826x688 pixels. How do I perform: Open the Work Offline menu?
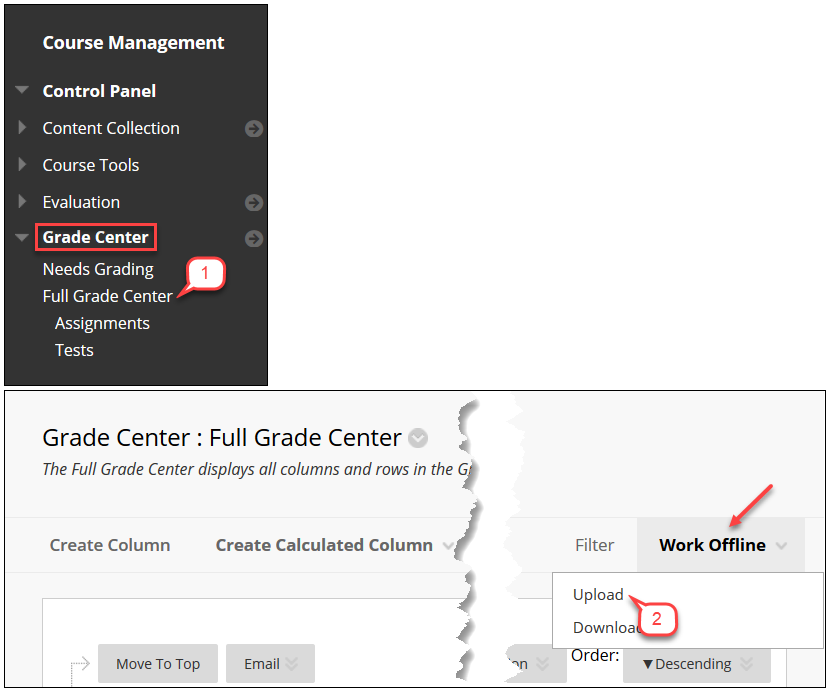coord(712,545)
